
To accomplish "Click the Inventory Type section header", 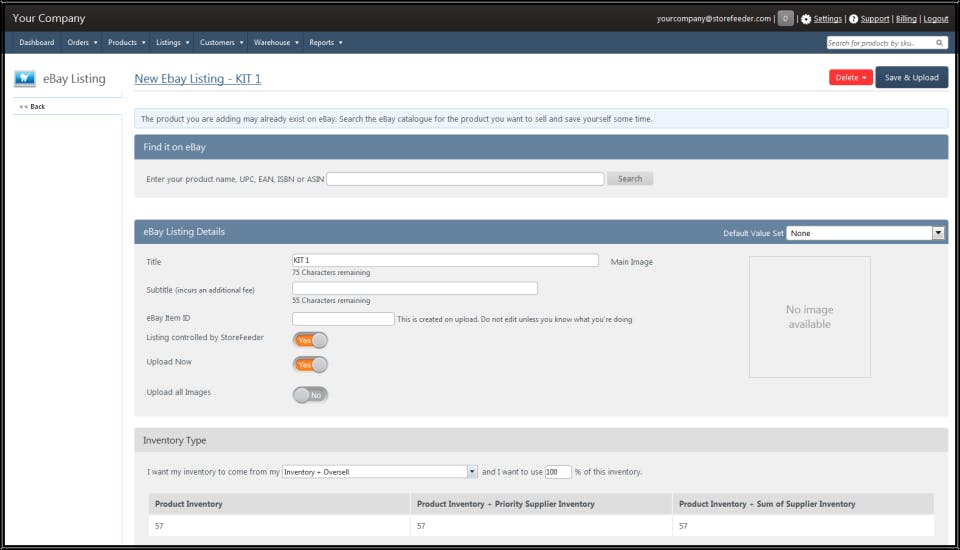I will click(541, 440).
